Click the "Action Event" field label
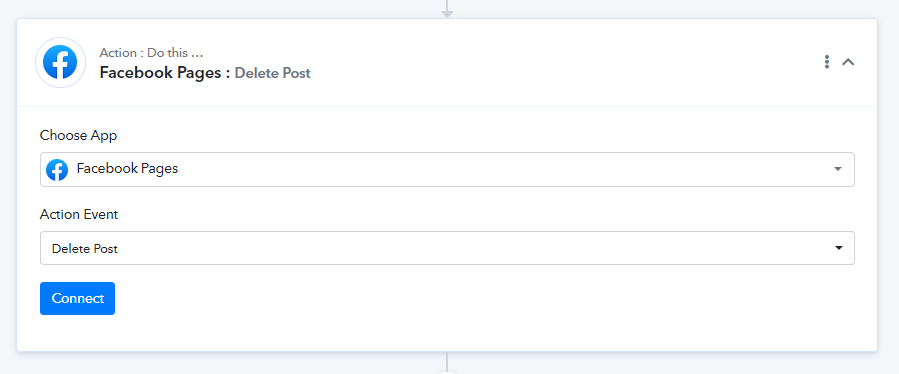Viewport: 899px width, 374px height. (79, 215)
